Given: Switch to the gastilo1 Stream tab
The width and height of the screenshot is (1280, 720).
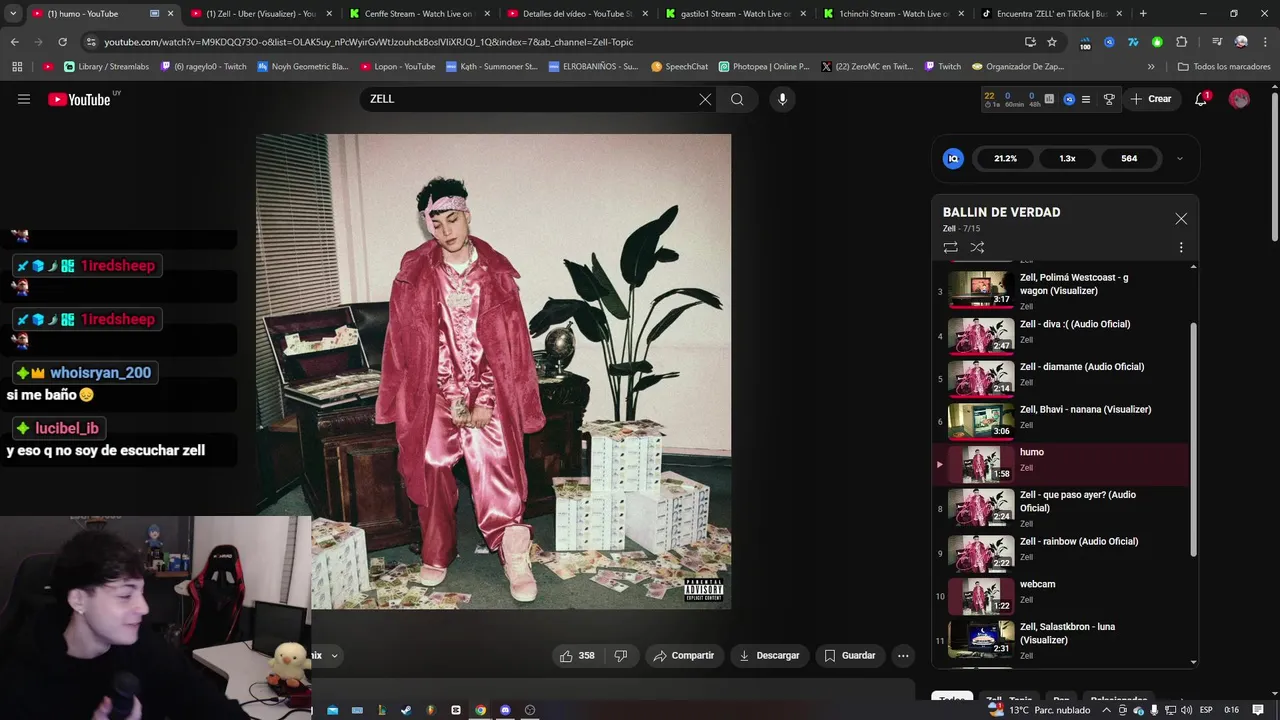Looking at the screenshot, I should 736,14.
